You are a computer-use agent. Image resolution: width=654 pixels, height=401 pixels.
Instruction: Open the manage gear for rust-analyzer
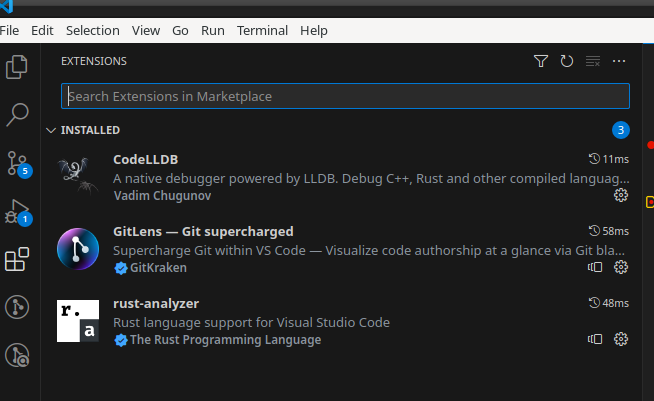620,339
